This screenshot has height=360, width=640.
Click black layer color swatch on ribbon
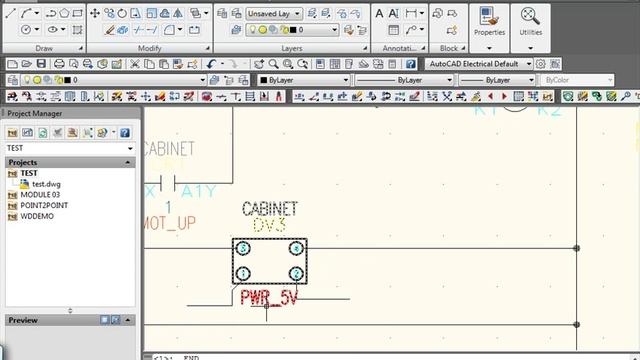click(x=293, y=29)
